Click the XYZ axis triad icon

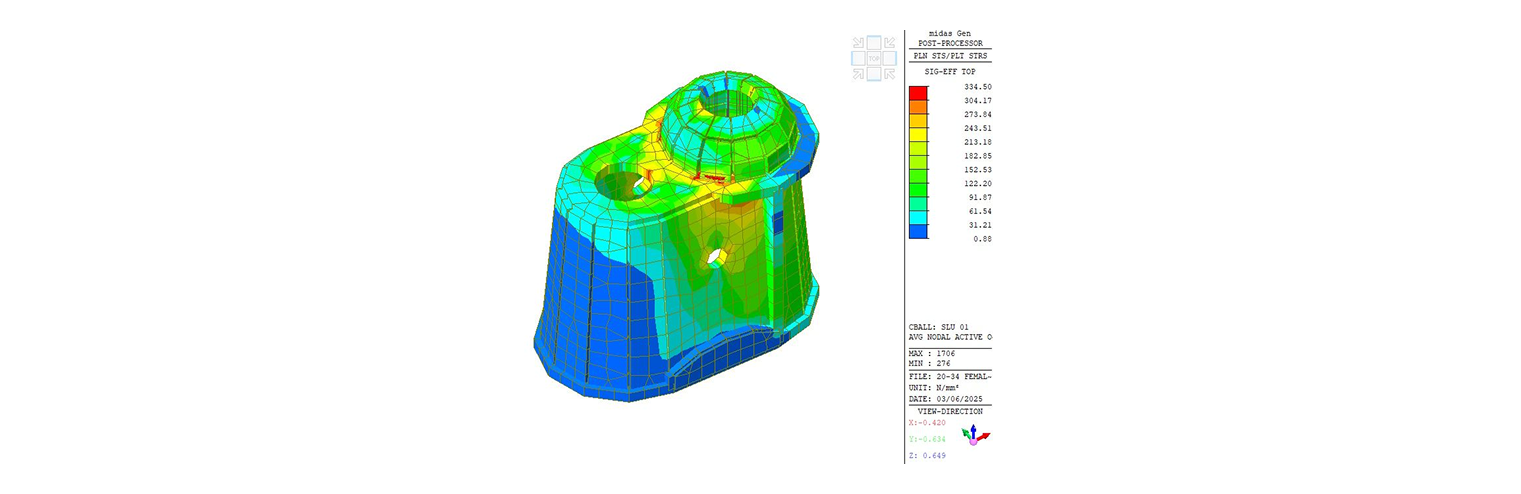point(974,435)
